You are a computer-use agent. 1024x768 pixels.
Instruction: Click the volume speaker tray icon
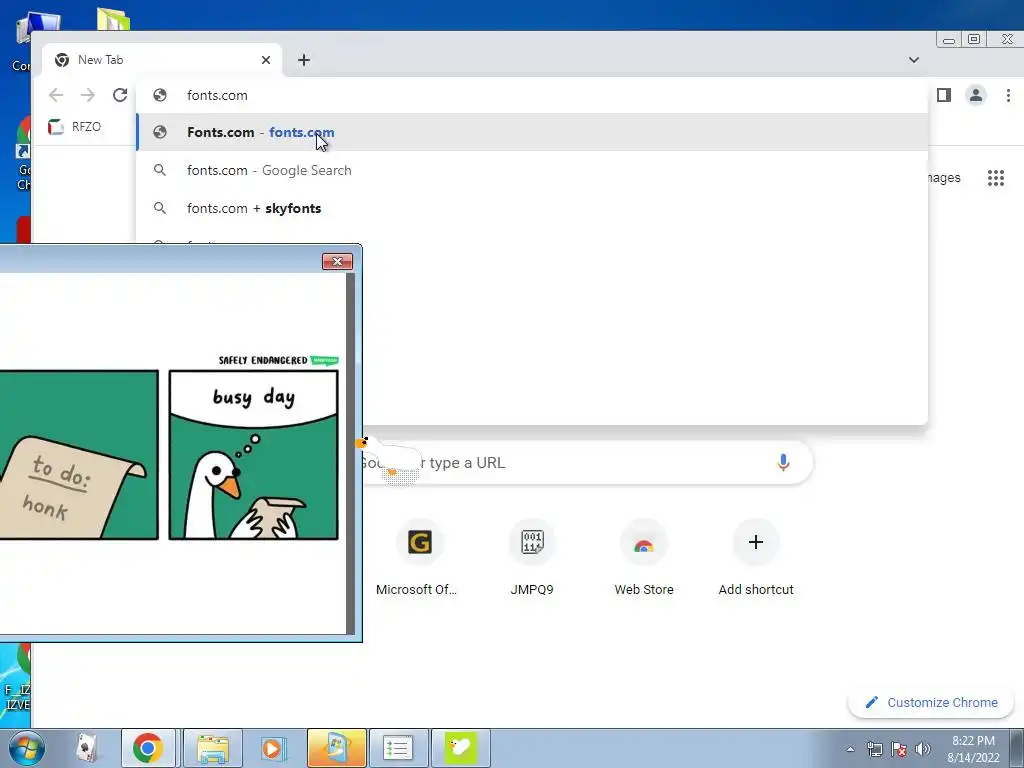pyautogui.click(x=923, y=749)
